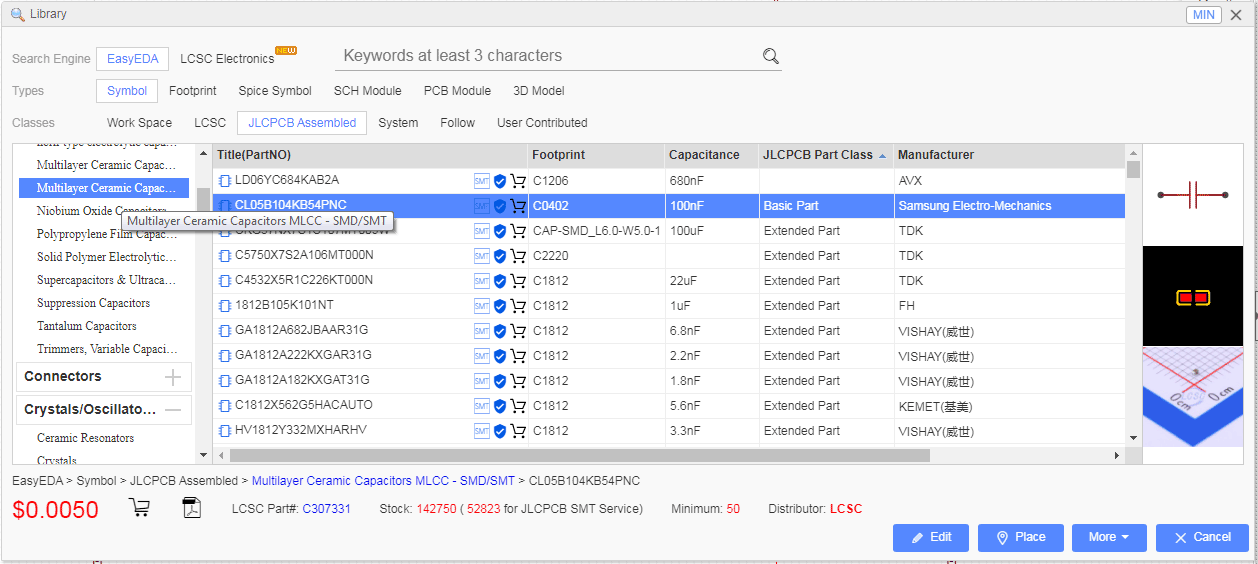The height and width of the screenshot is (564, 1258).
Task: Click shield icon in LD06YC684KAB2A row
Action: pyautogui.click(x=500, y=181)
